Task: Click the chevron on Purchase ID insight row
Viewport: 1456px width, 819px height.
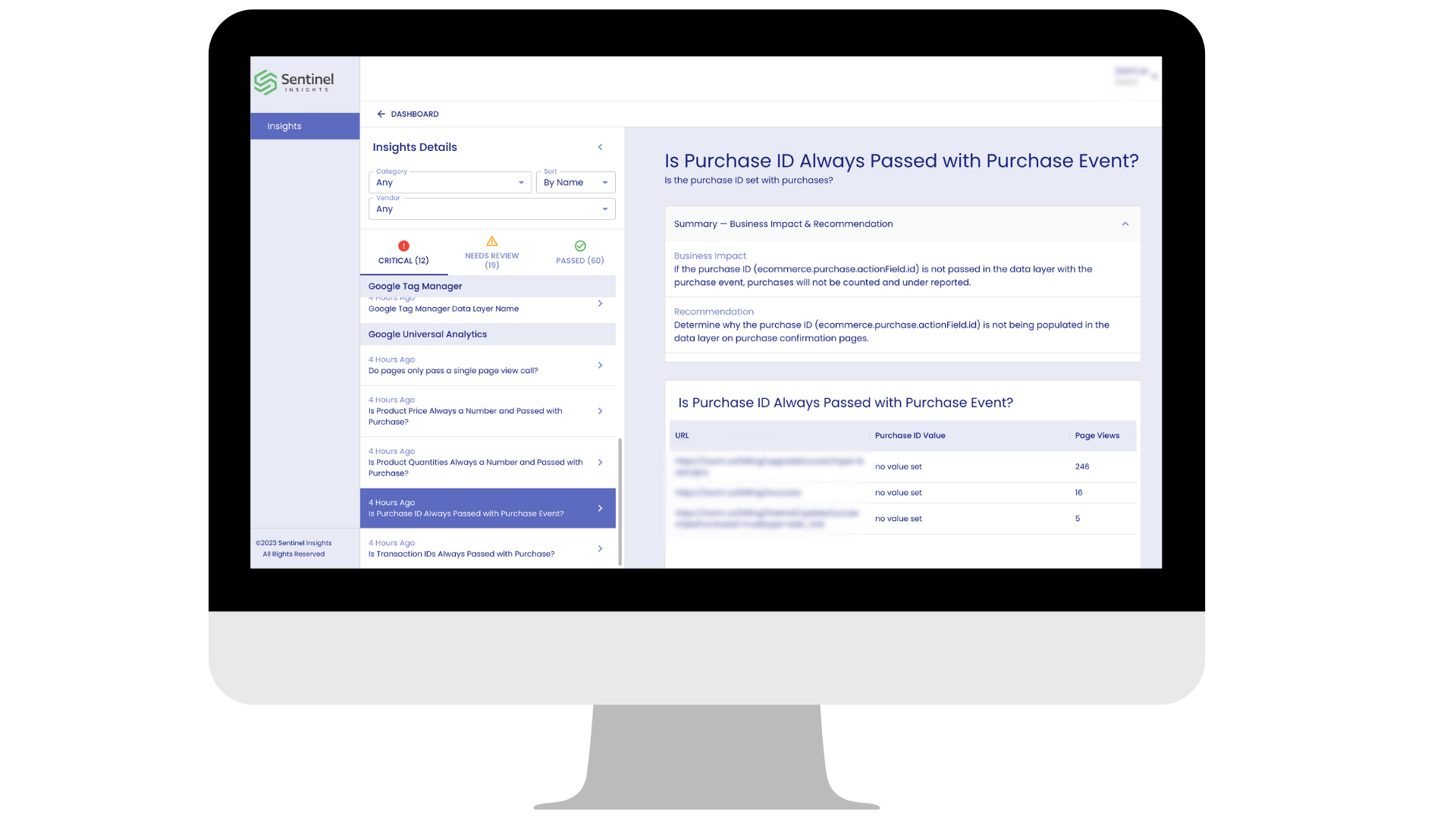Action: [601, 508]
